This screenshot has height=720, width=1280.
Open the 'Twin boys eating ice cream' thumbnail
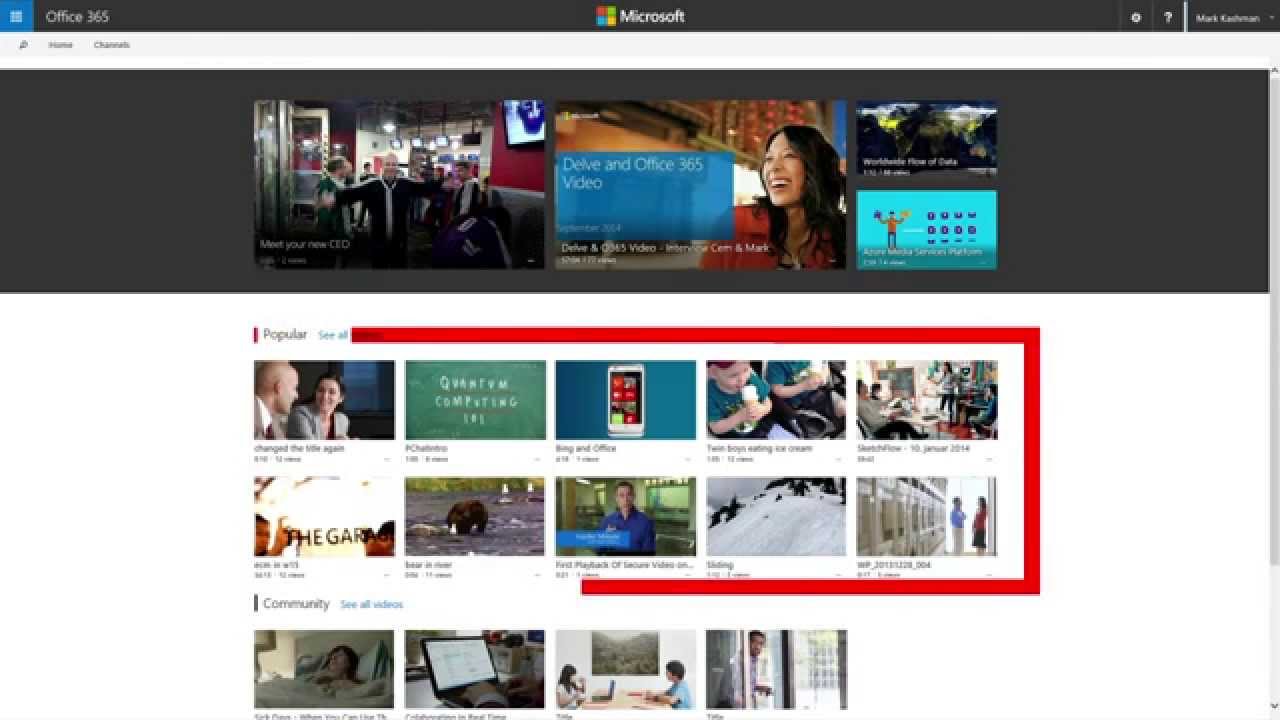click(776, 400)
